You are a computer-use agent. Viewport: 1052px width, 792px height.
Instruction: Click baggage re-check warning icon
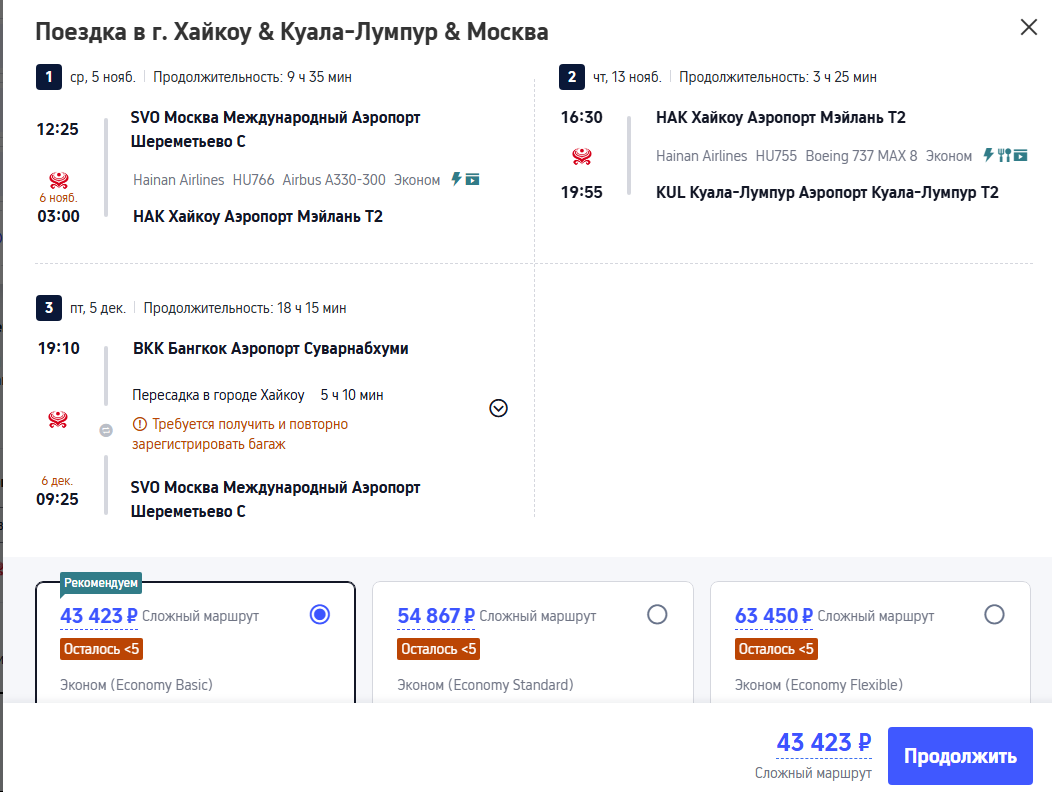140,424
